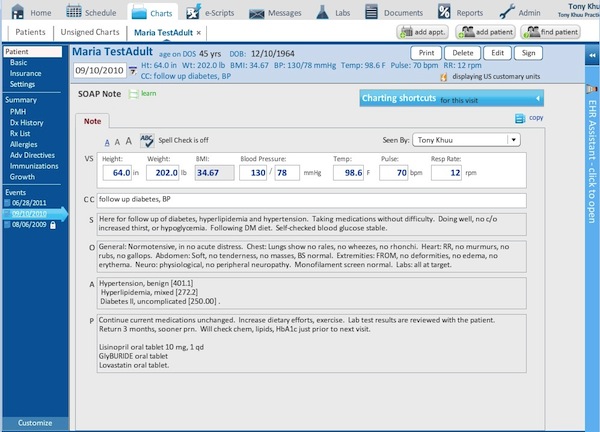
Task: Click the Edit button
Action: [x=497, y=53]
